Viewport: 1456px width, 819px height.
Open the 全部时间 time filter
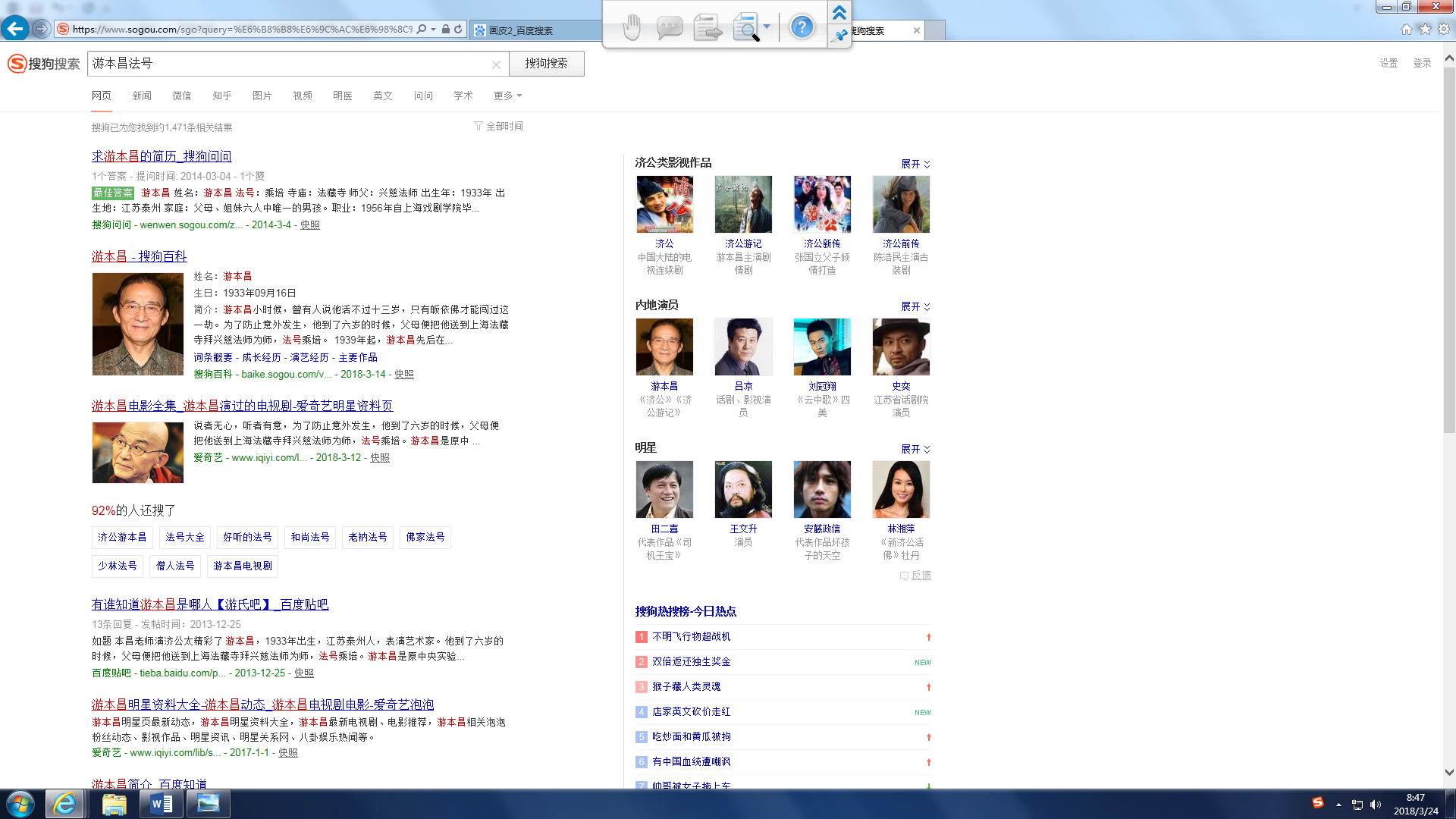pyautogui.click(x=498, y=126)
